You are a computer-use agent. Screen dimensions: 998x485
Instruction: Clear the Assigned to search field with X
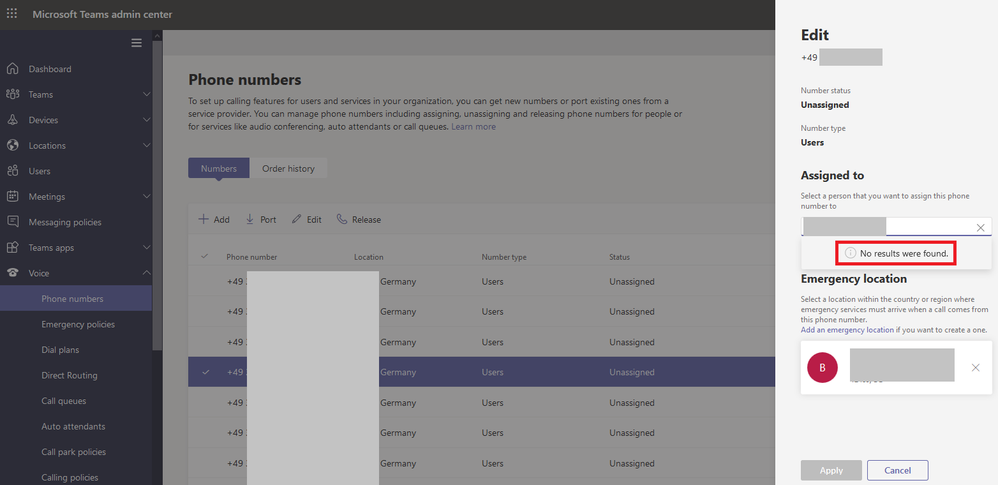980,227
